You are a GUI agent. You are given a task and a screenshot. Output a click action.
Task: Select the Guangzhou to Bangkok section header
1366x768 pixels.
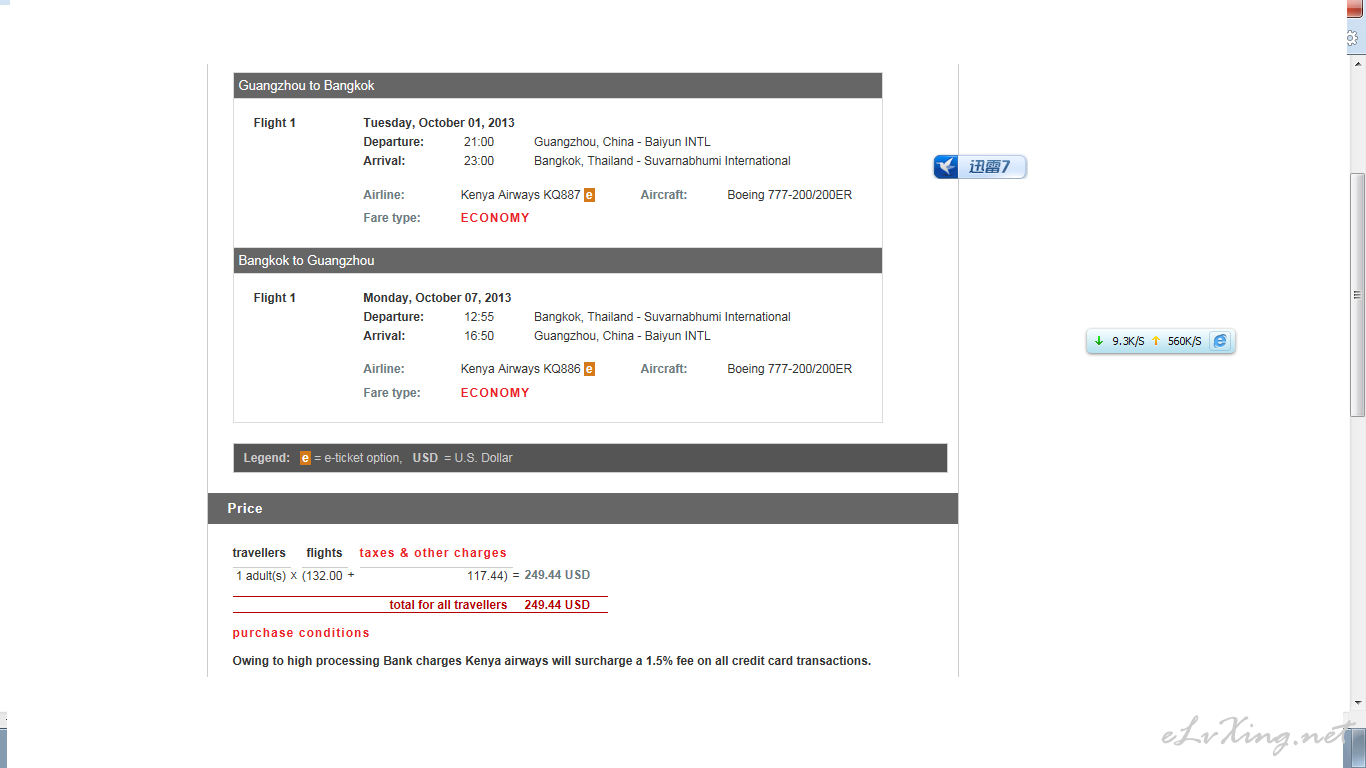coord(558,86)
